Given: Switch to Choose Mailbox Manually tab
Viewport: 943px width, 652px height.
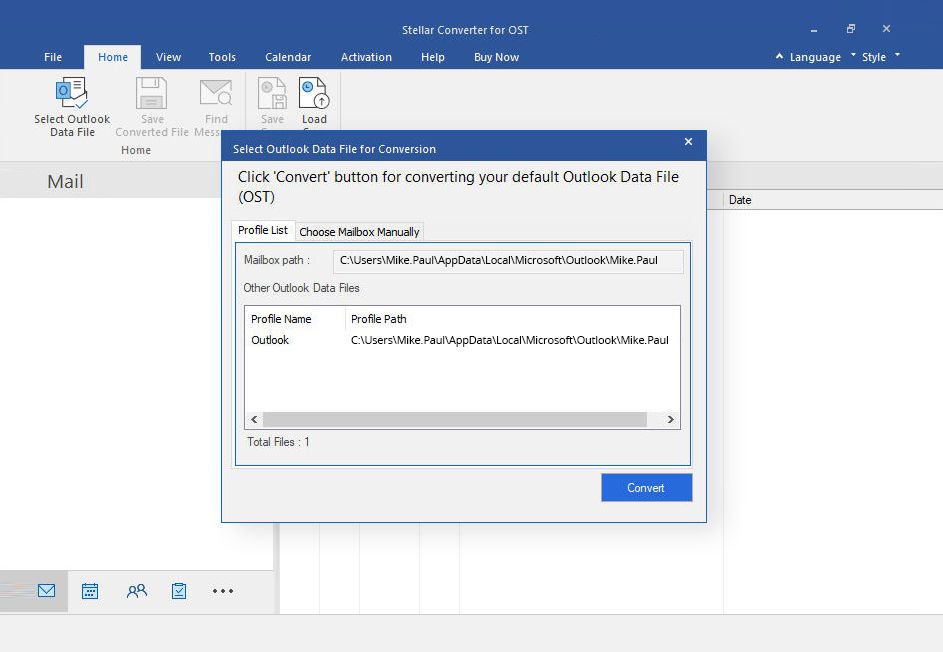Looking at the screenshot, I should pyautogui.click(x=359, y=232).
